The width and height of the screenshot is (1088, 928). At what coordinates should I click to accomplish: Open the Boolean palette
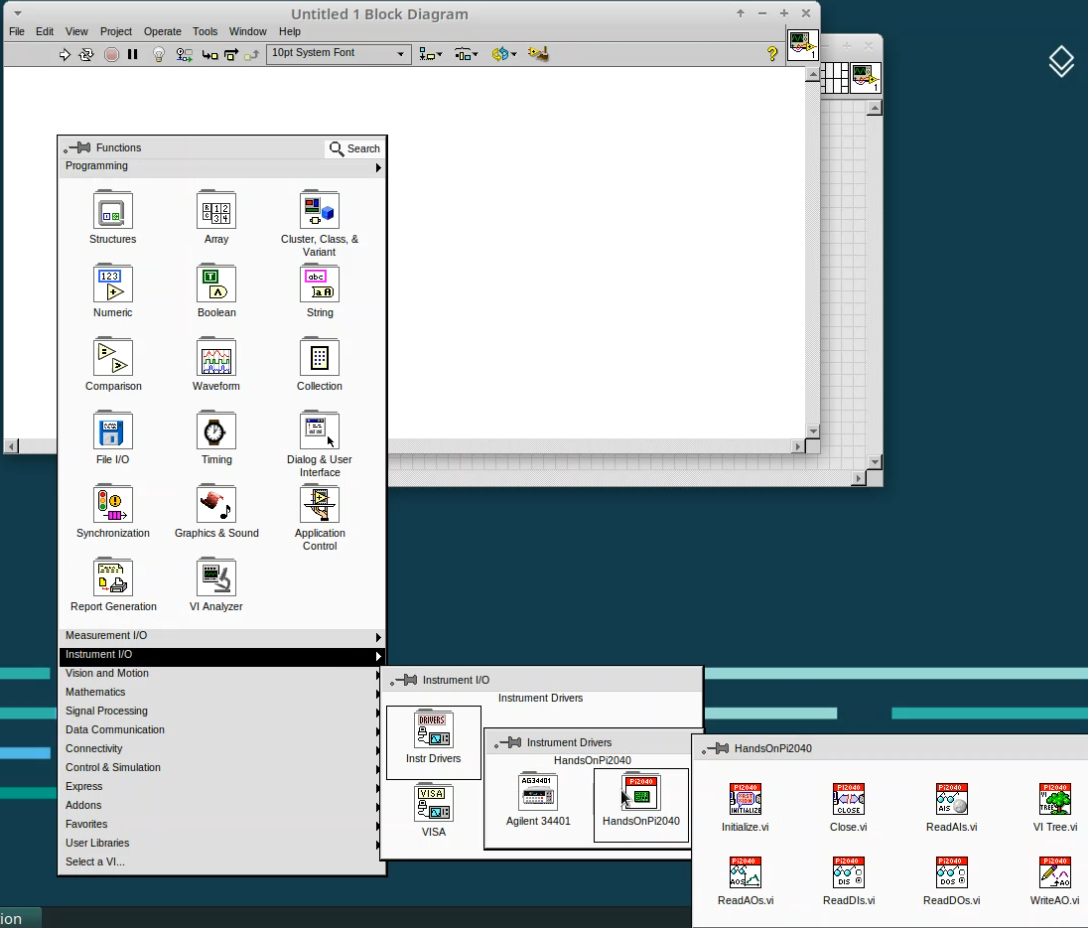[216, 284]
